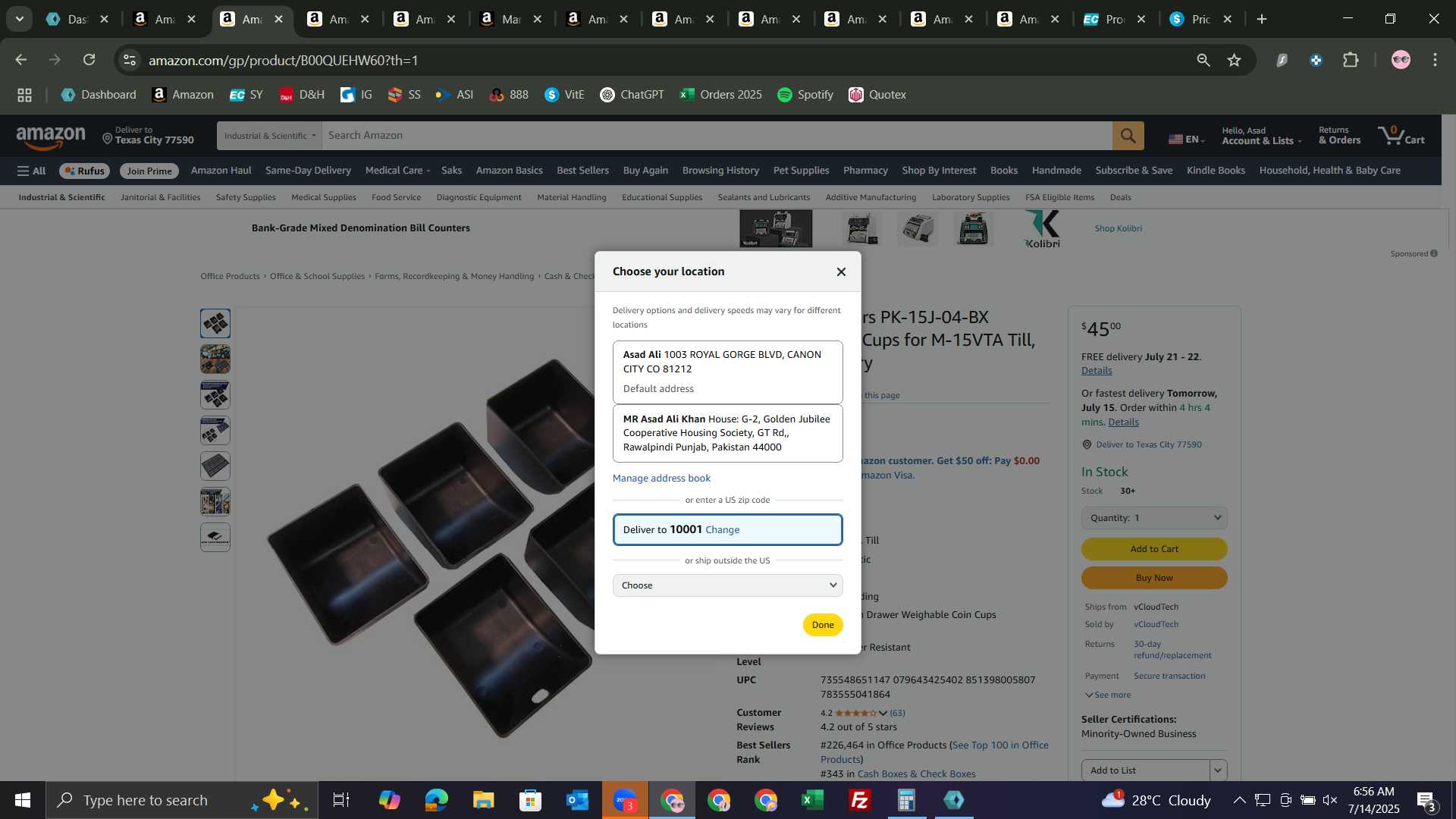The image size is (1456, 819).
Task: Reload the page
Action: (x=89, y=60)
